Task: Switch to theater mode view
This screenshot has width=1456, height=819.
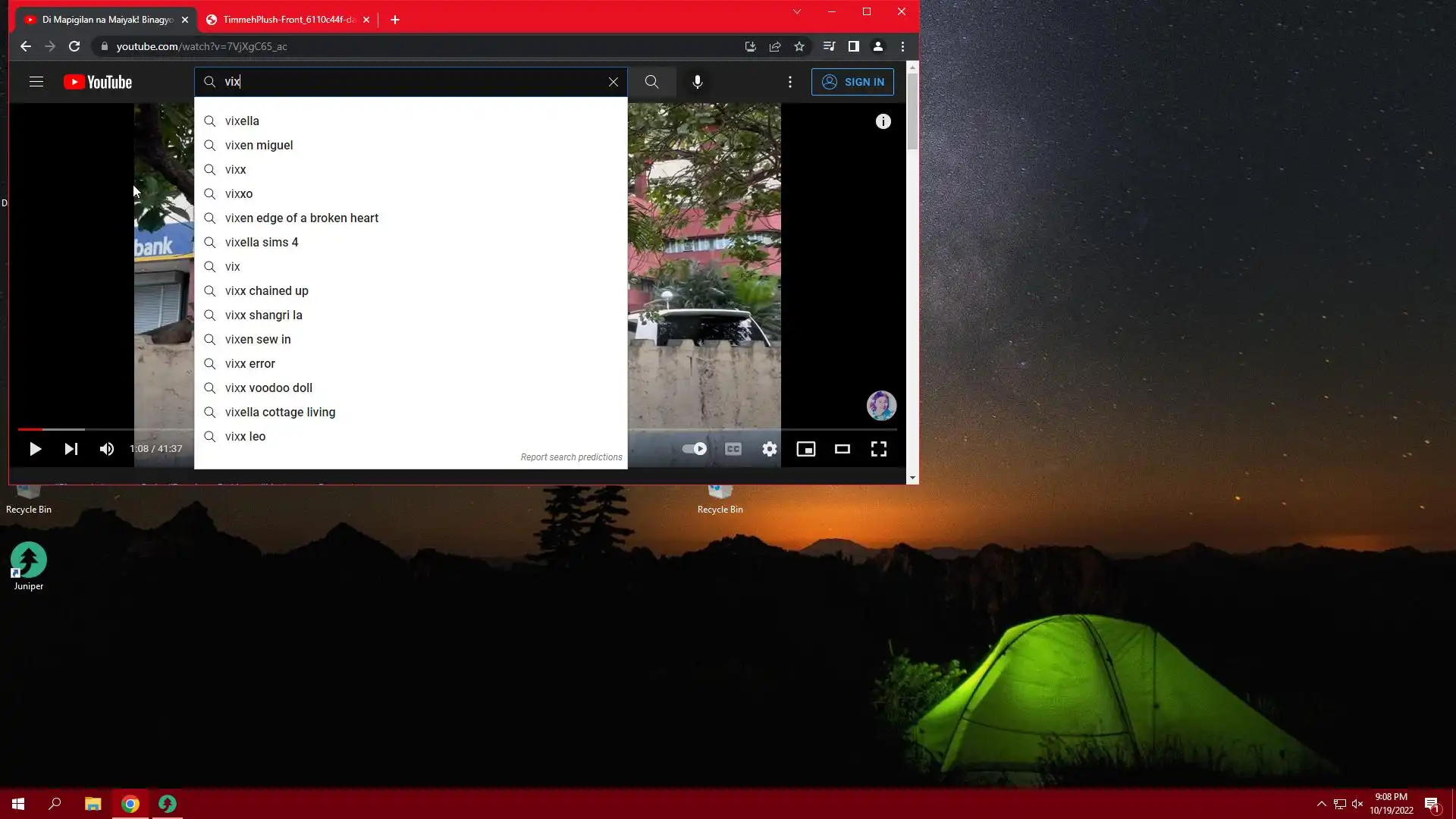Action: point(842,449)
